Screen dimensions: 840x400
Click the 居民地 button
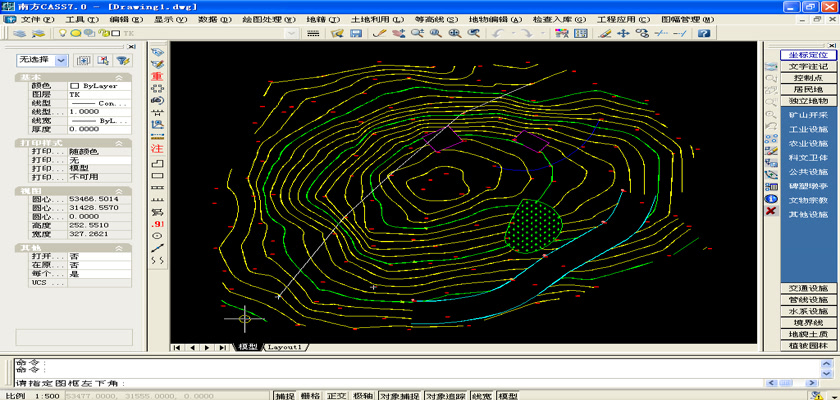tap(808, 89)
